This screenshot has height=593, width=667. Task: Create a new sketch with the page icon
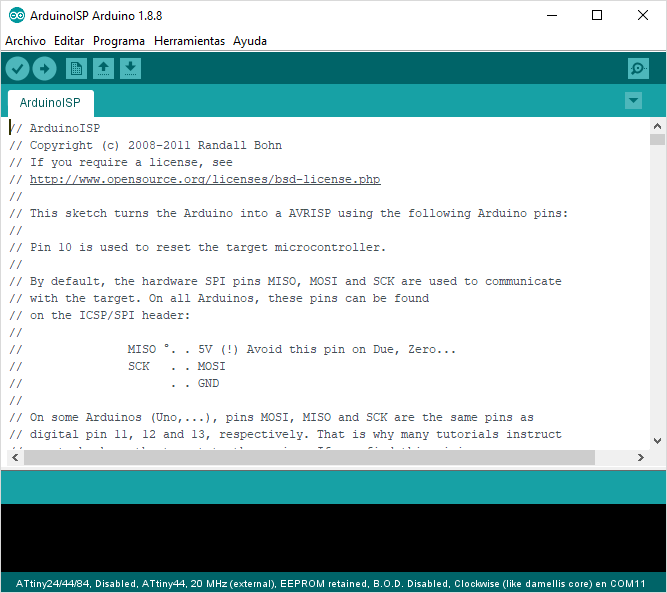click(x=77, y=68)
